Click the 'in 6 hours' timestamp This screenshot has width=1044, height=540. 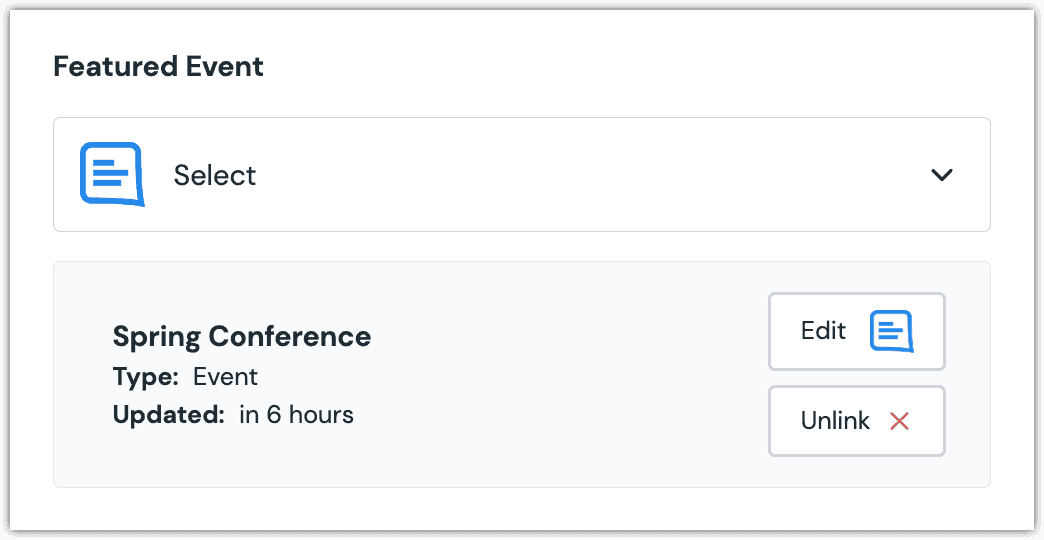(x=297, y=415)
